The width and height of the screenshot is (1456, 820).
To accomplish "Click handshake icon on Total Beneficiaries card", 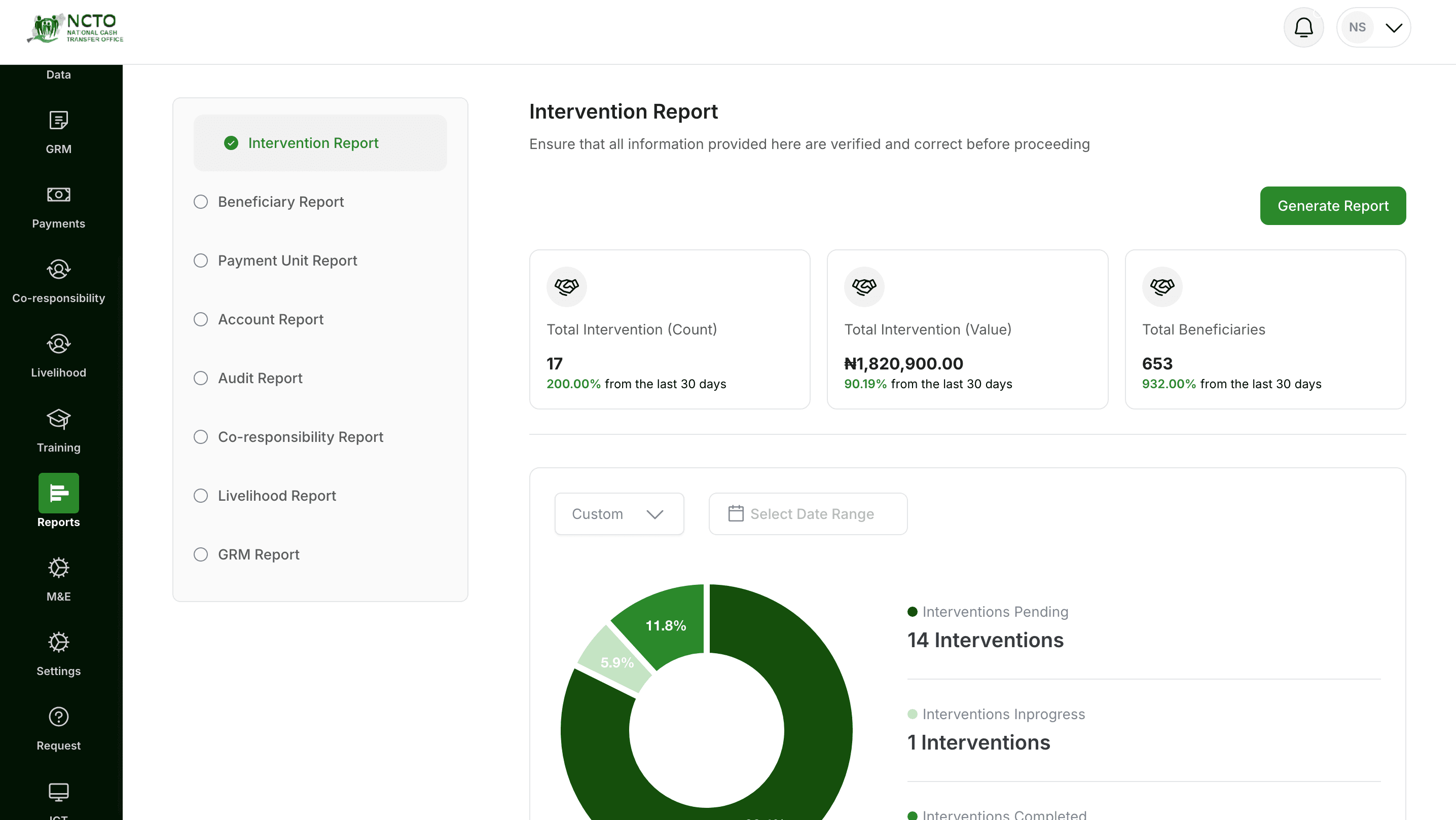I will coord(1162,286).
